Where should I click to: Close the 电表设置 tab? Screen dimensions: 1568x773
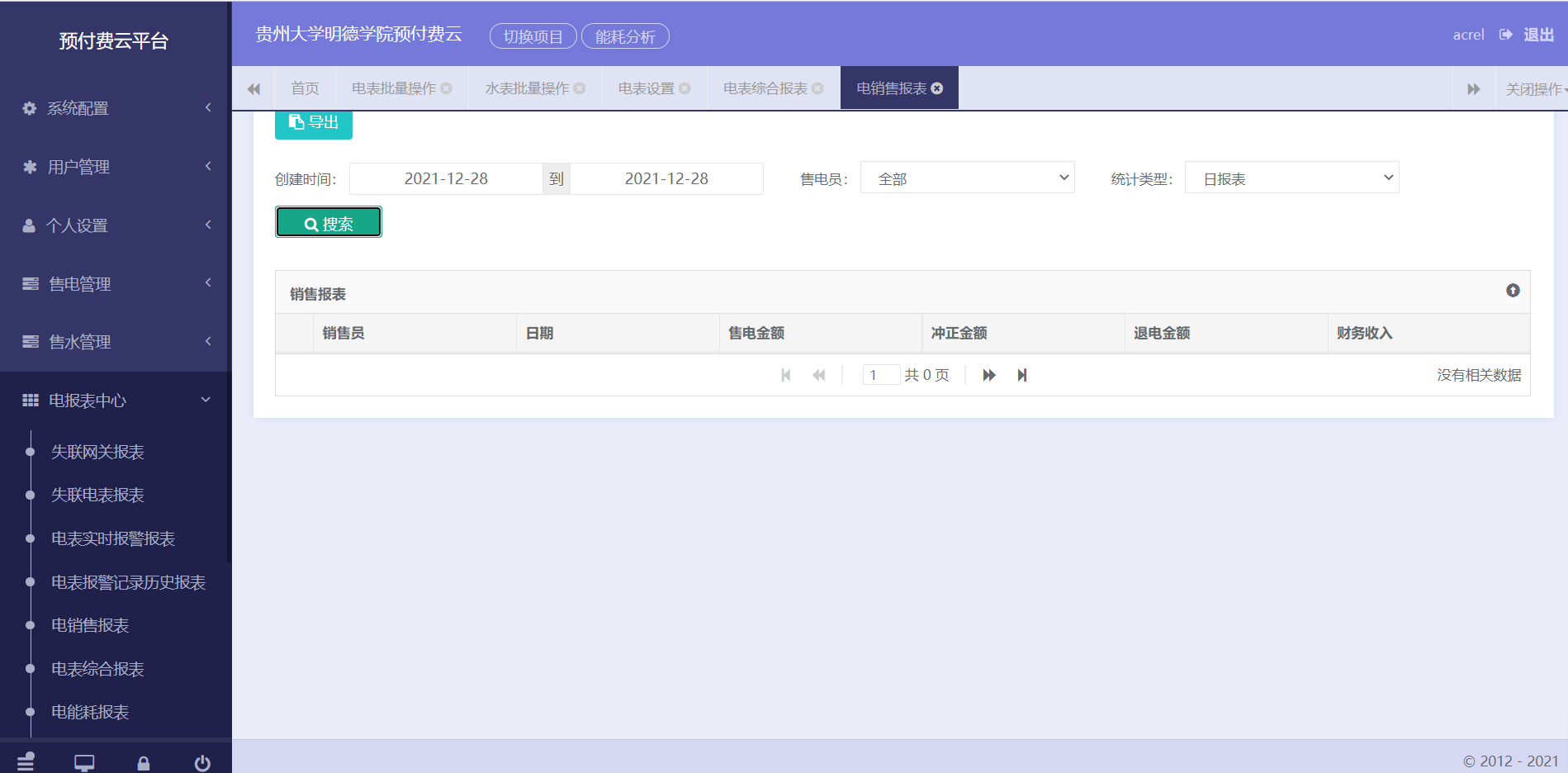click(685, 88)
